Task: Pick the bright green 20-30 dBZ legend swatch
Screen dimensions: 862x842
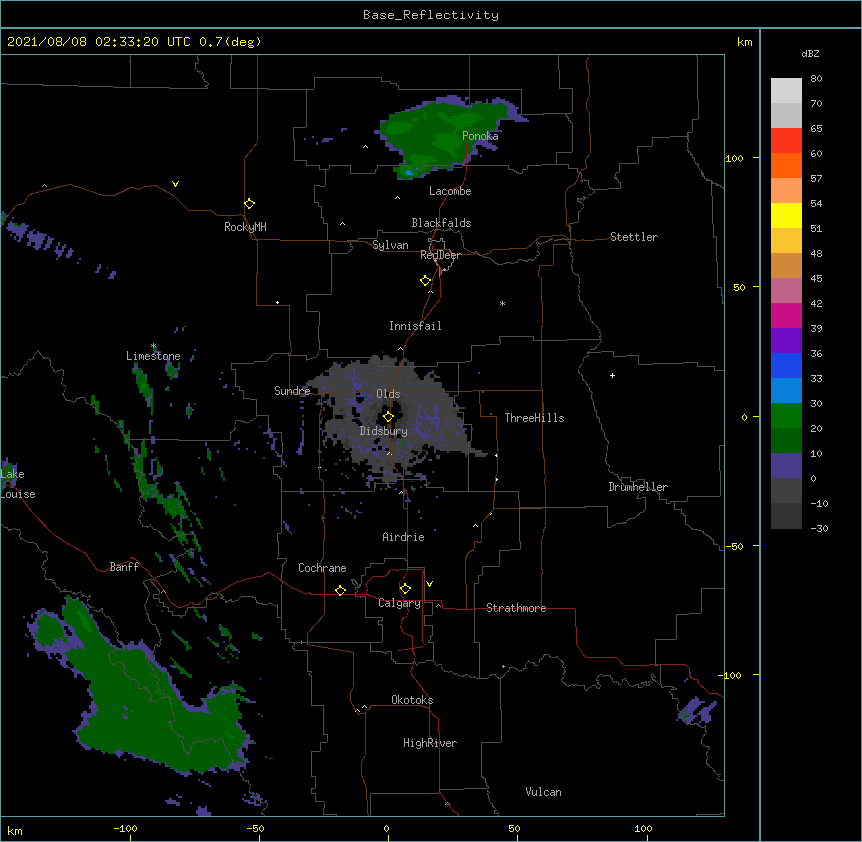Action: [786, 416]
